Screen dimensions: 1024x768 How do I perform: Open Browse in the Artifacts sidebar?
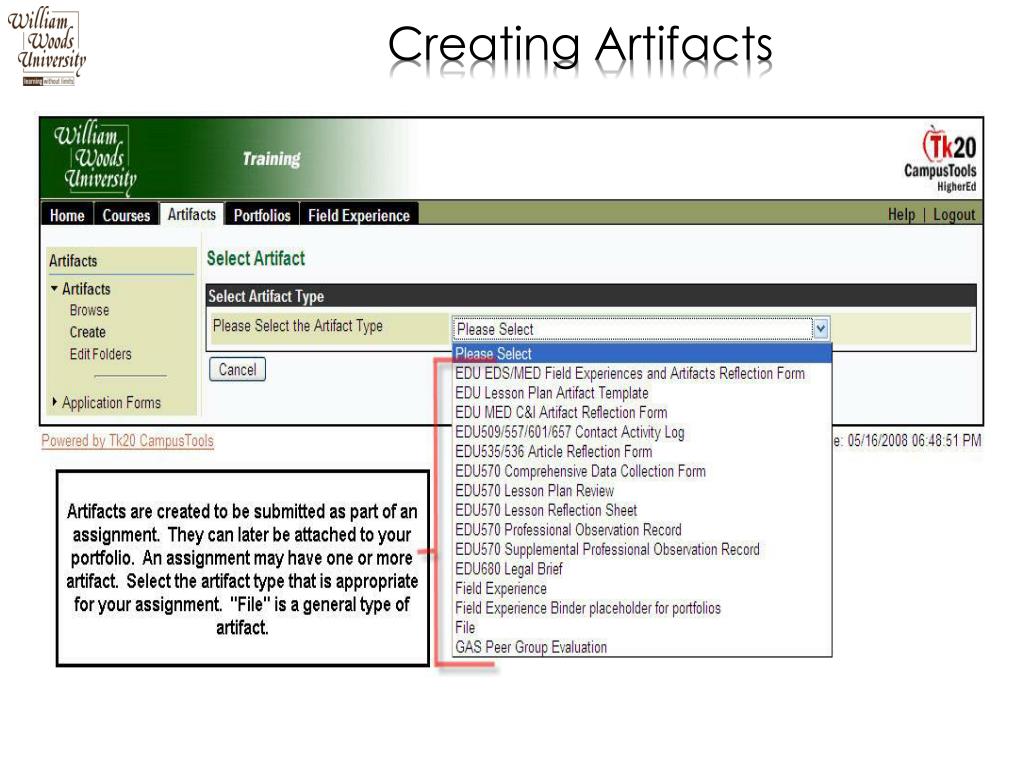point(89,310)
